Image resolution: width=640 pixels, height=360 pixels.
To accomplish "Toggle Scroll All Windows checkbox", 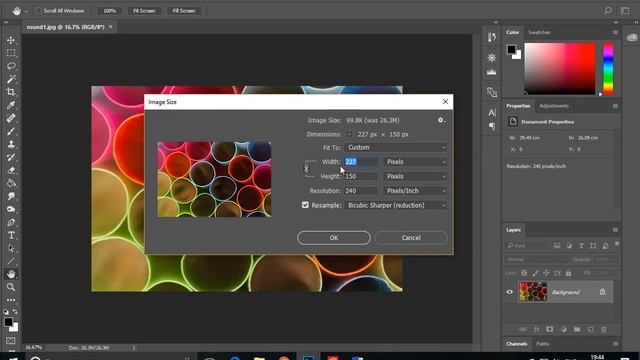I will point(39,11).
